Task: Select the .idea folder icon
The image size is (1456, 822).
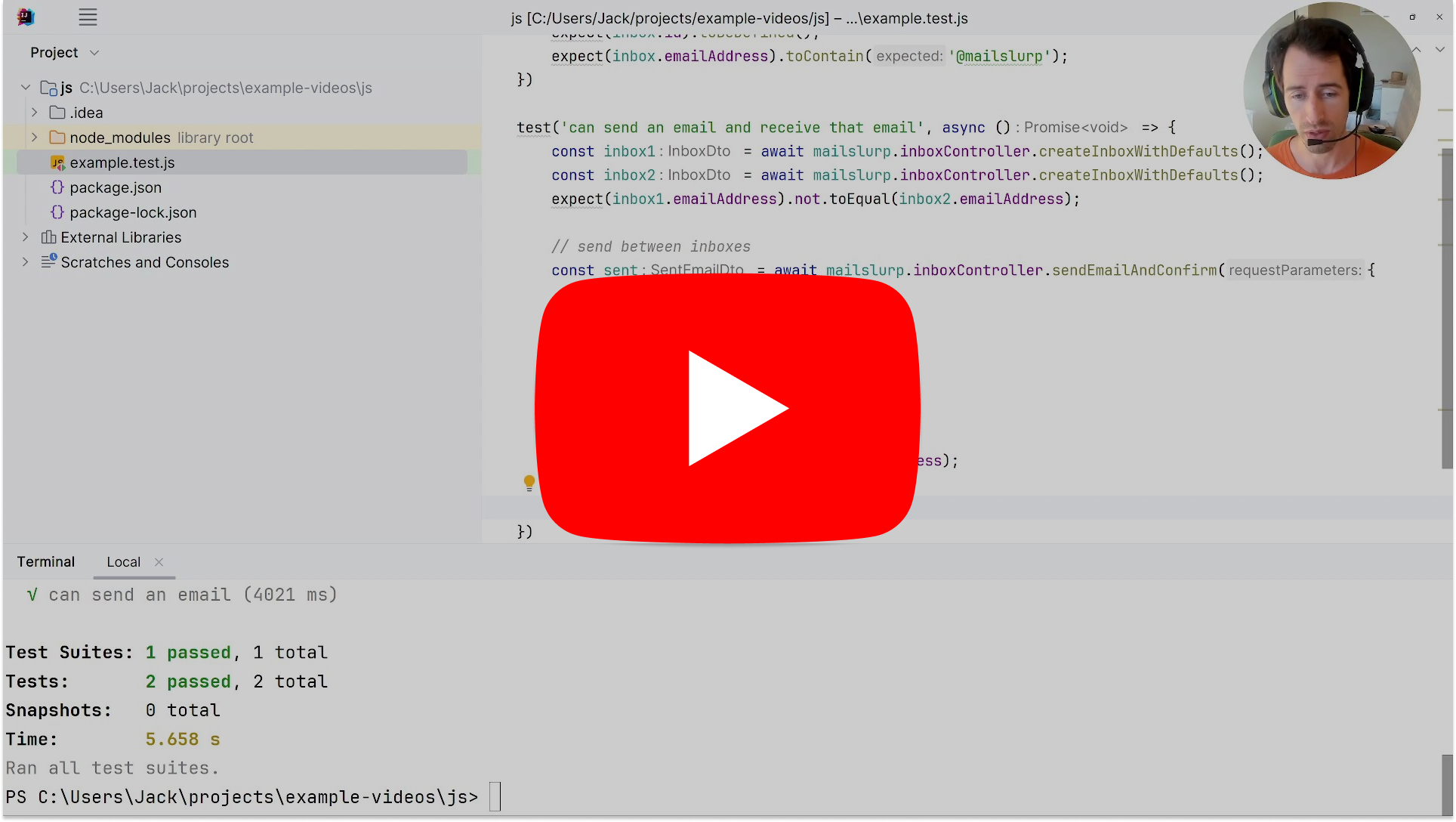Action: pos(57,112)
